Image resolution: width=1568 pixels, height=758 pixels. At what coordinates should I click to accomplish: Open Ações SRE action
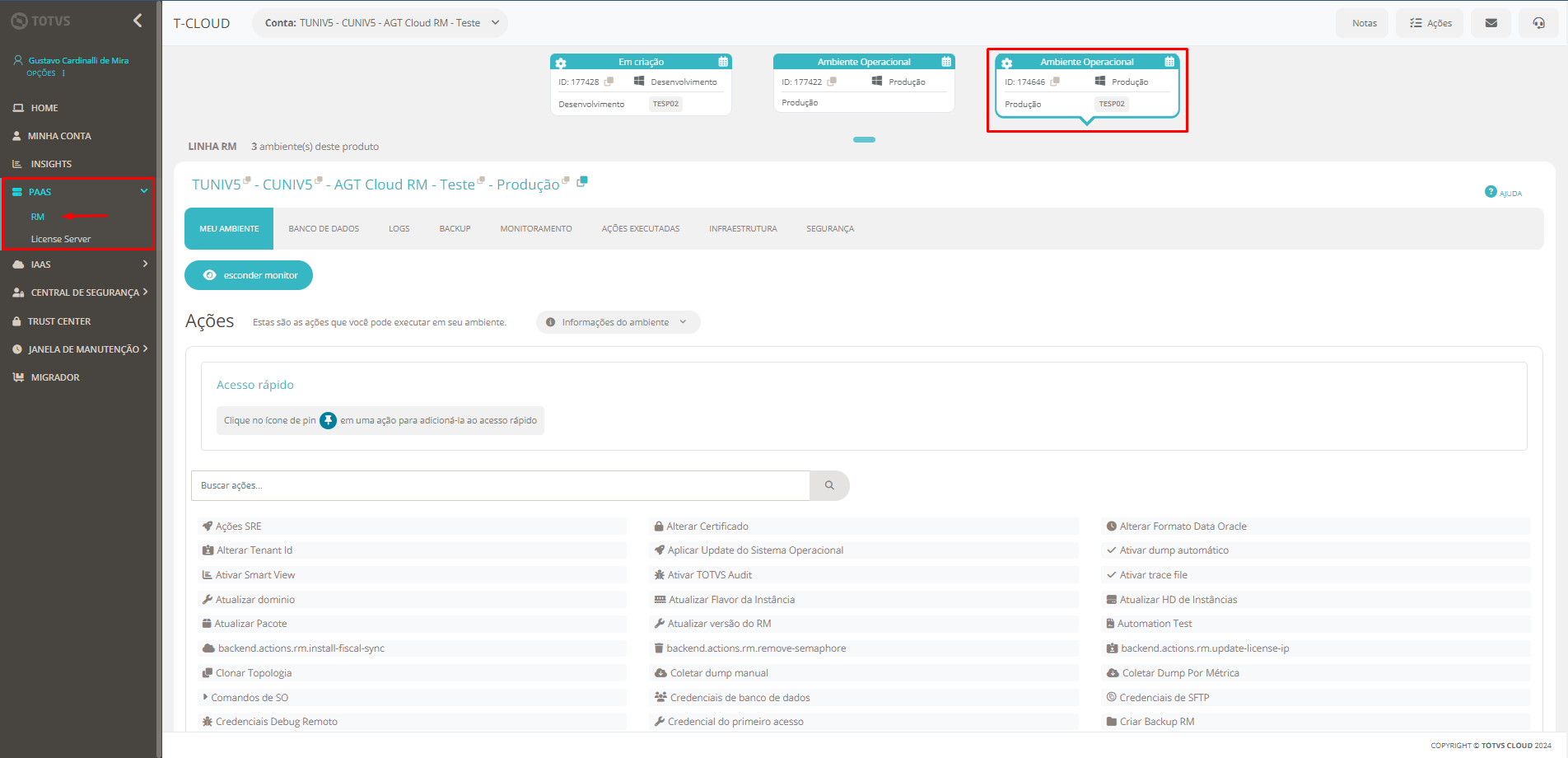[412, 526]
